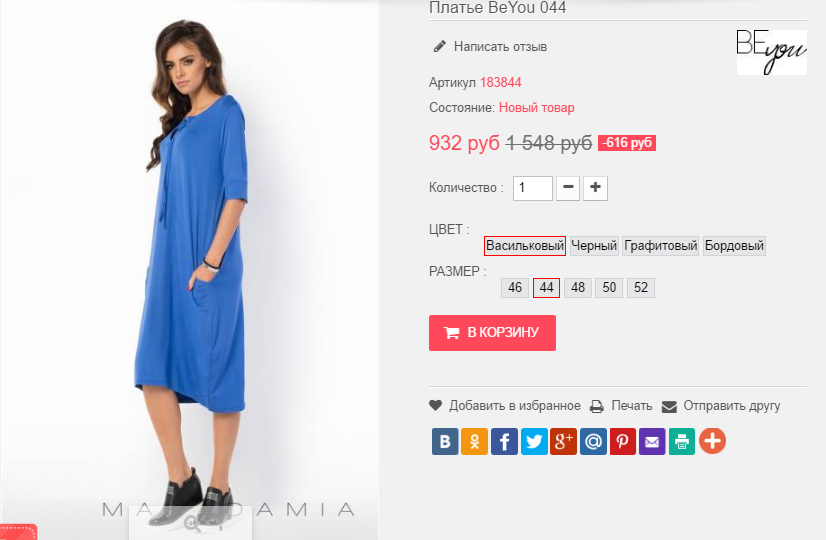Pick the Бордовый color
Viewport: 826px width, 540px height.
(x=734, y=246)
